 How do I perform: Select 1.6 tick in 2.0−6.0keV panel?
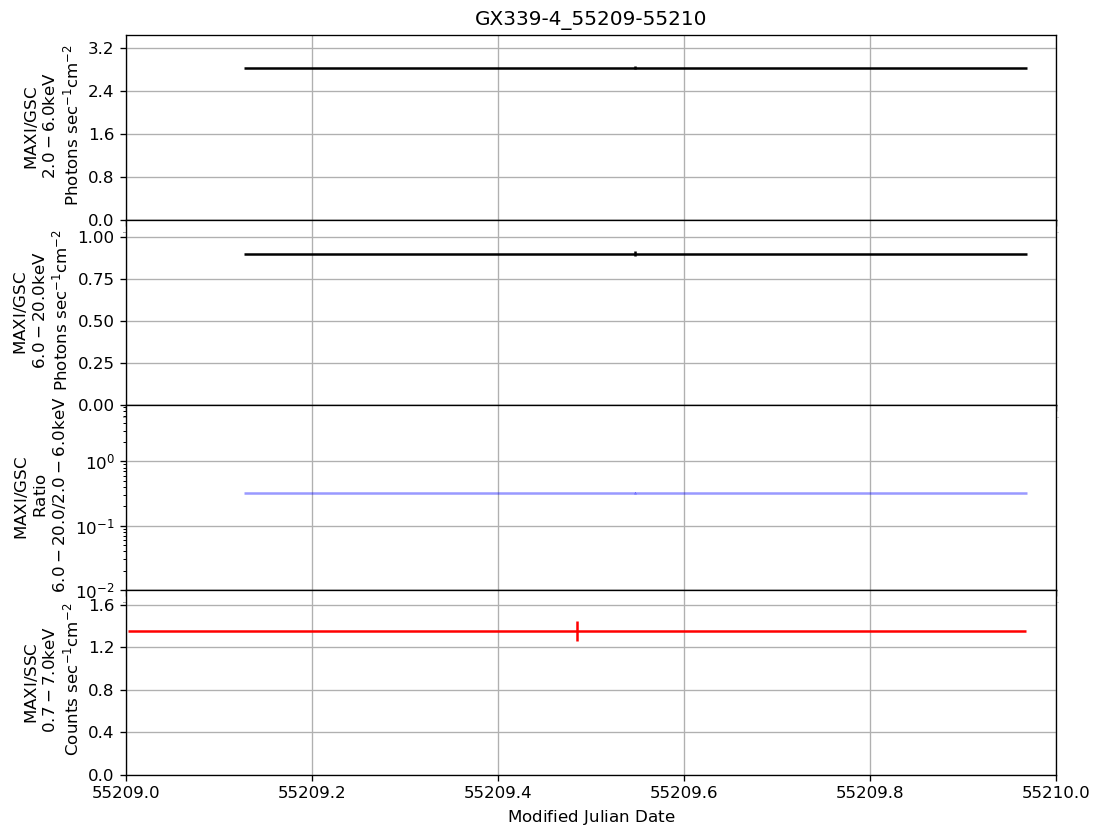(x=101, y=134)
